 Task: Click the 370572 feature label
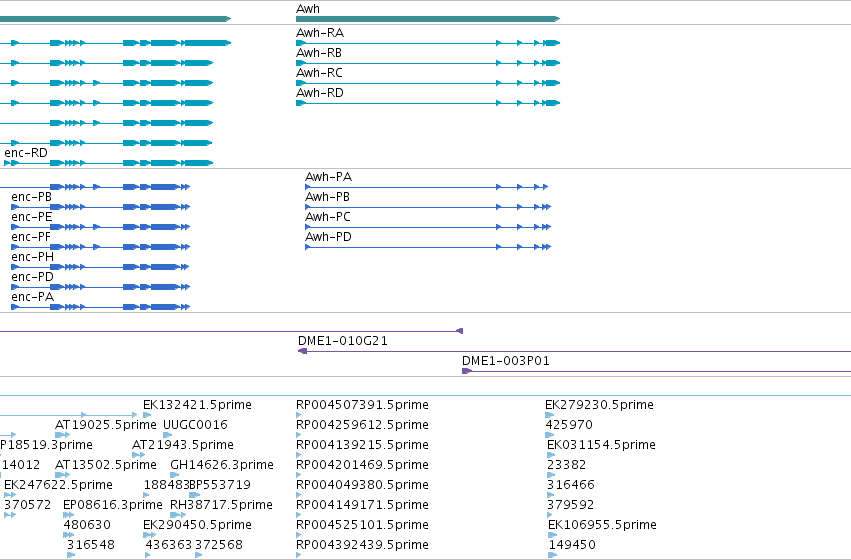[28, 505]
